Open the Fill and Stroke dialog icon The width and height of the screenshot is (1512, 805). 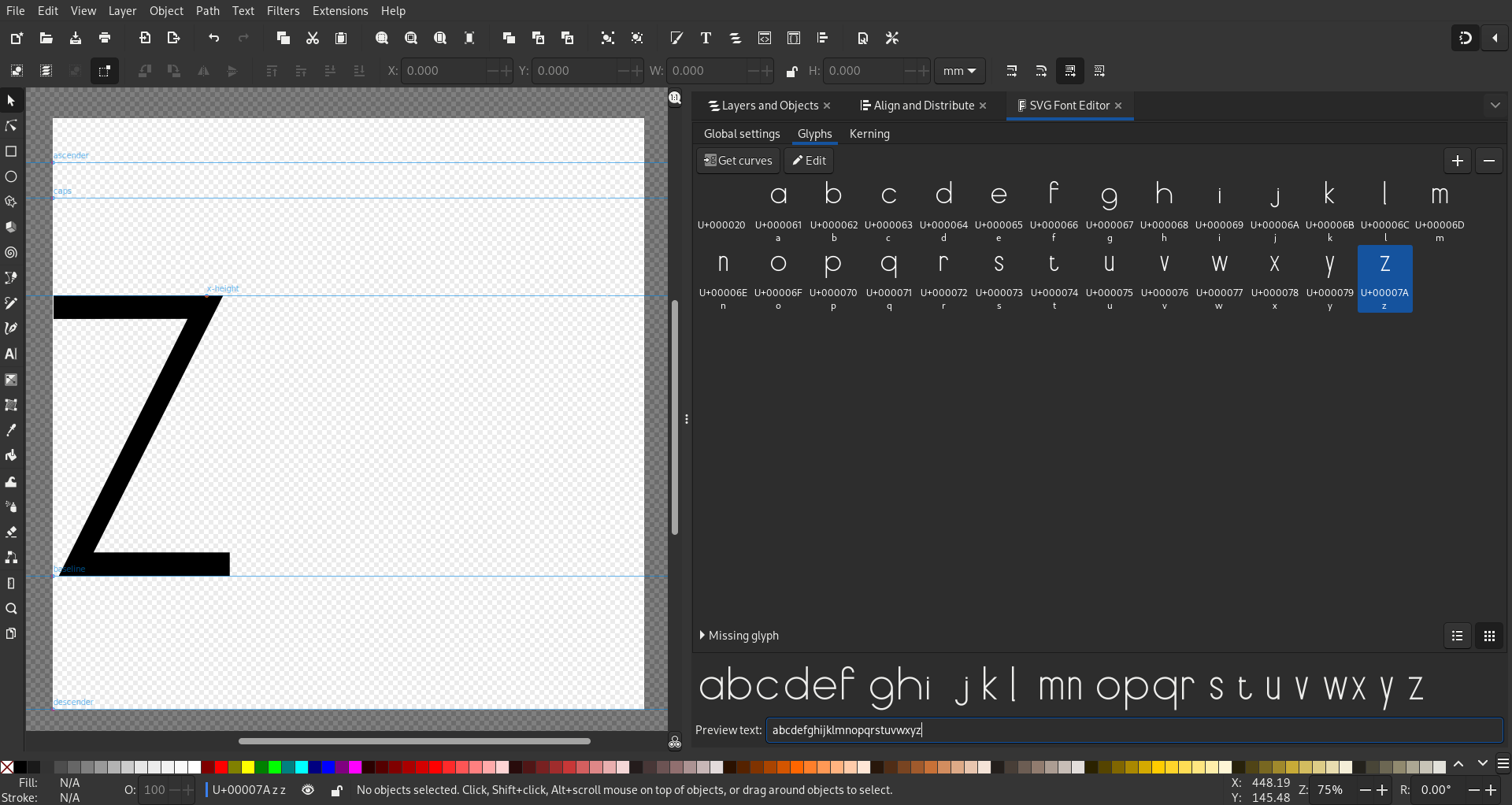[676, 38]
